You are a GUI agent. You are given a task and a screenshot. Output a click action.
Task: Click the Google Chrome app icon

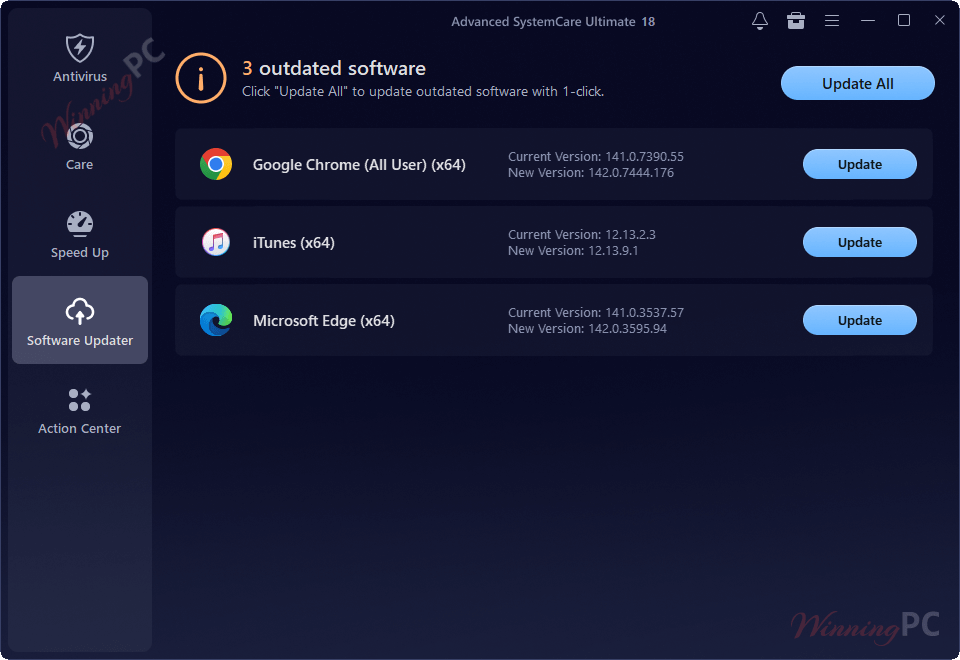216,164
